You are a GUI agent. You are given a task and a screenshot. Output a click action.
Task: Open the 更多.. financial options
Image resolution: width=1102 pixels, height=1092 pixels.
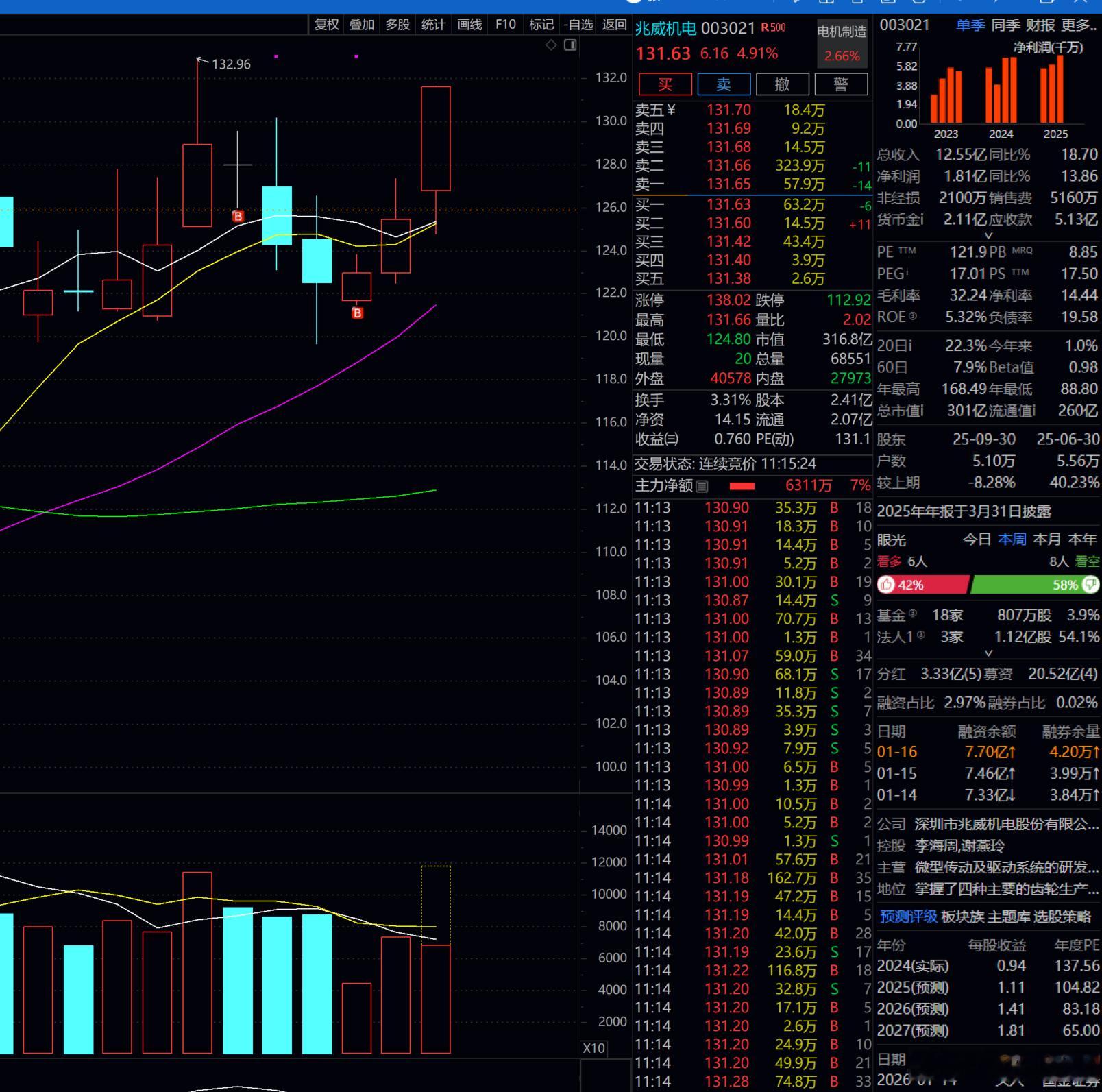click(1079, 25)
